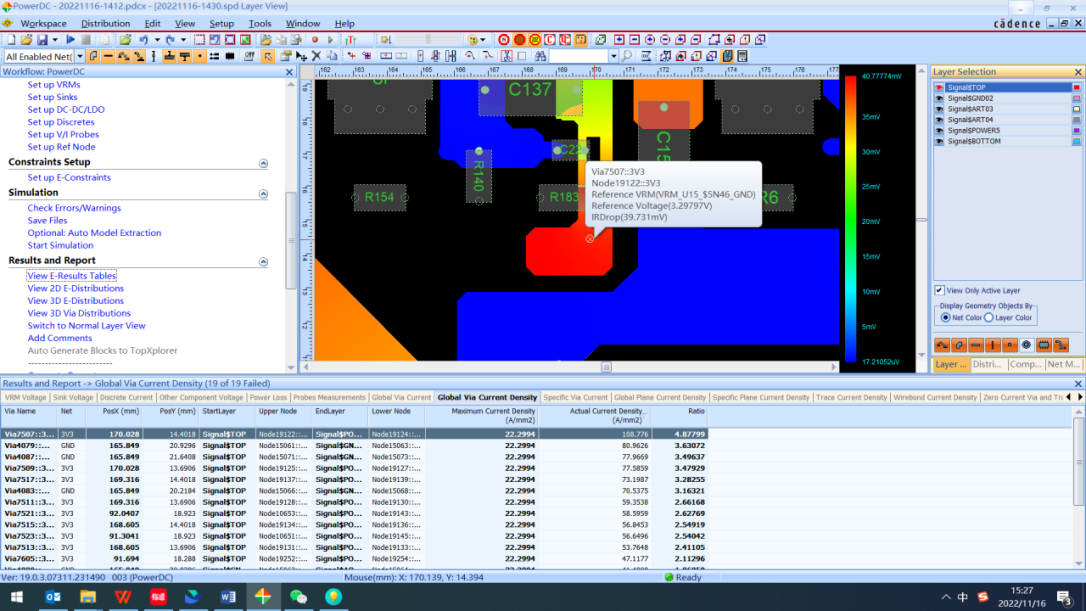
Task: Click Switch to Normal Layer View link
Action: point(86,326)
